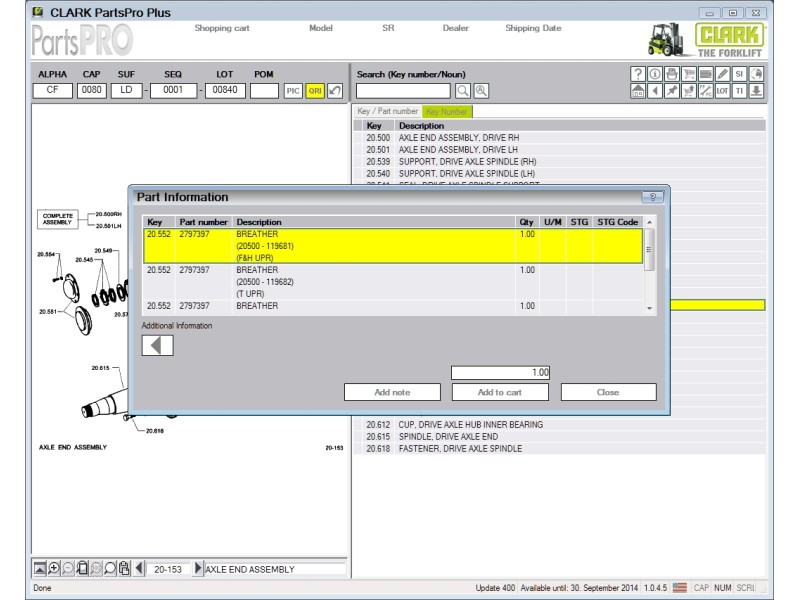The width and height of the screenshot is (800, 600).
Task: Click the empty POM field
Action: [264, 90]
